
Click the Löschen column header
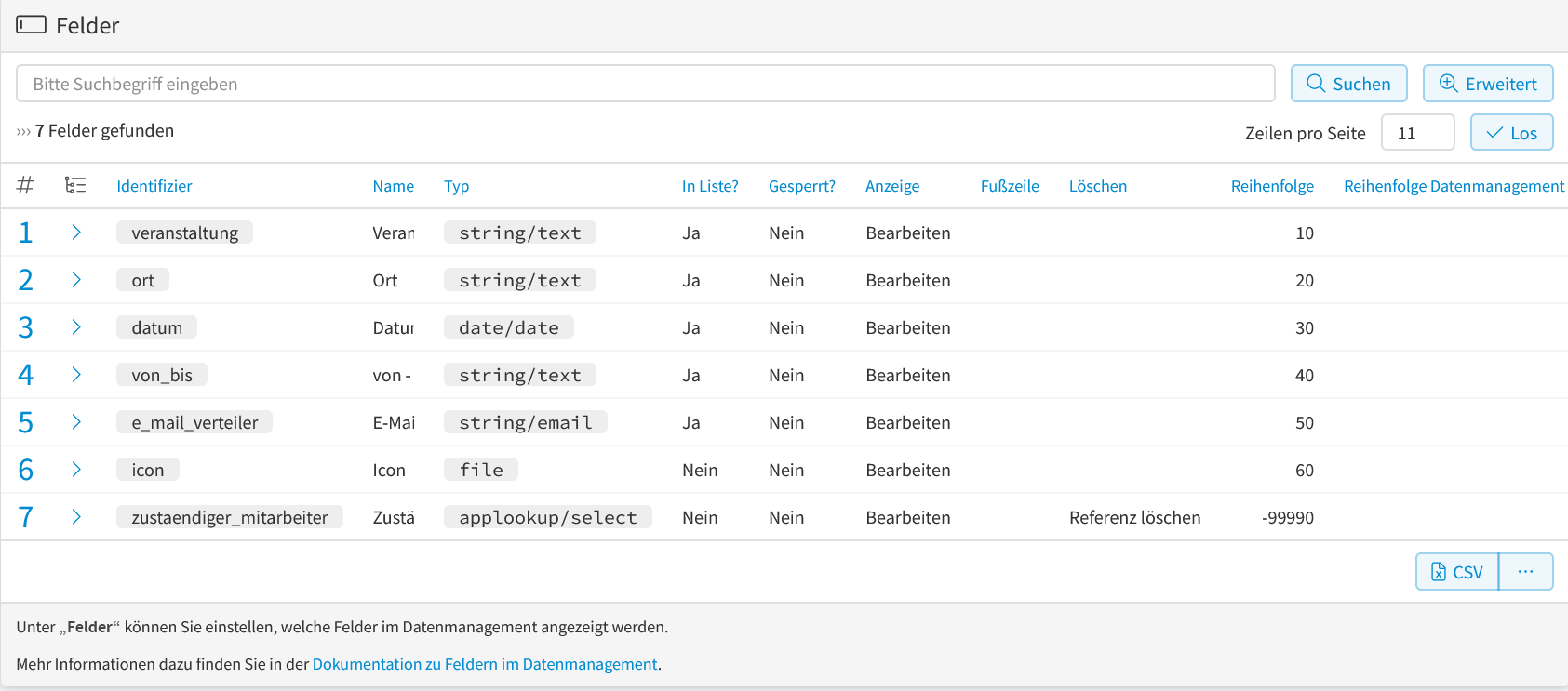coord(1098,186)
